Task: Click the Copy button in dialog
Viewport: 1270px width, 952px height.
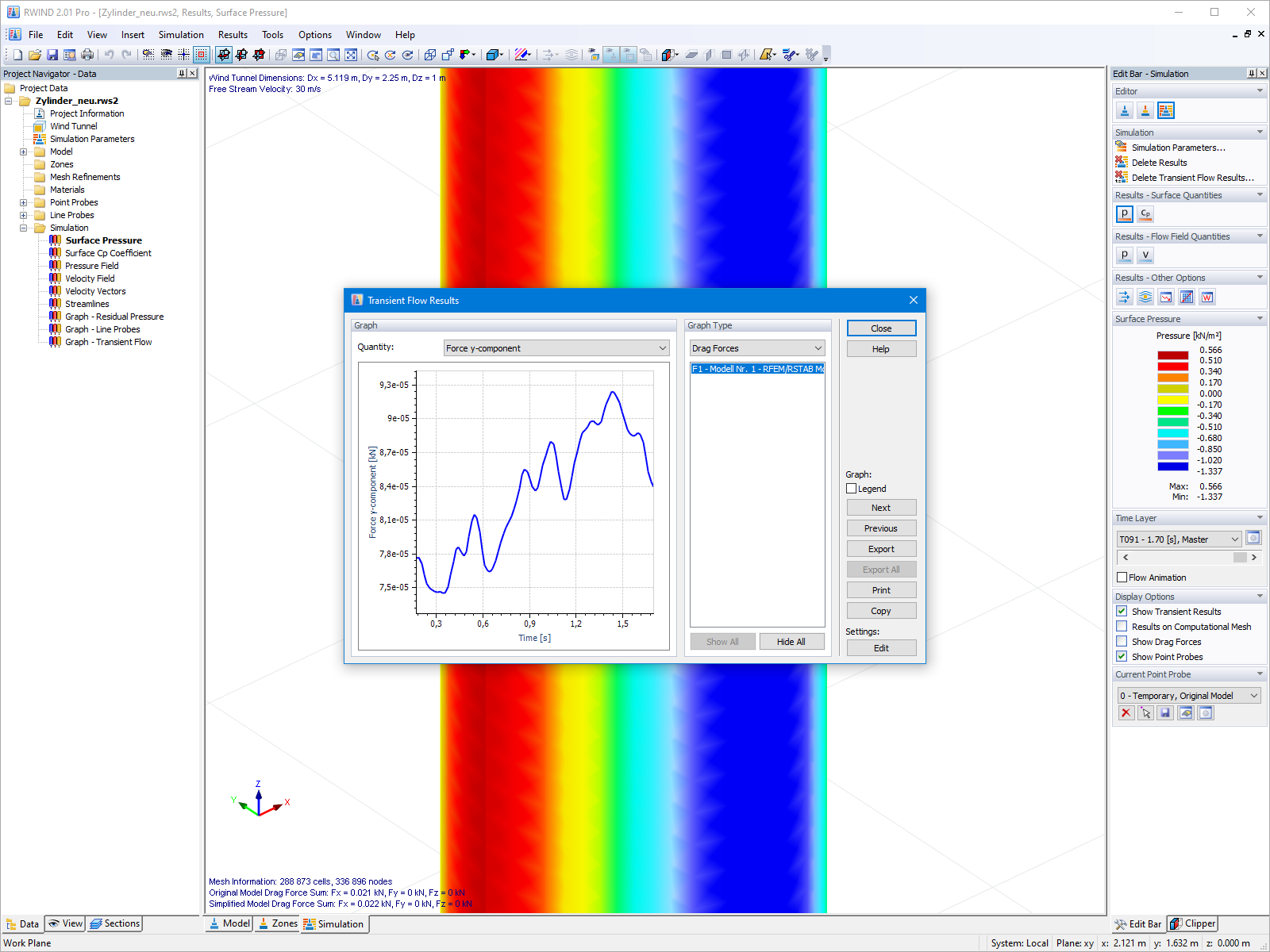Action: pos(881,611)
